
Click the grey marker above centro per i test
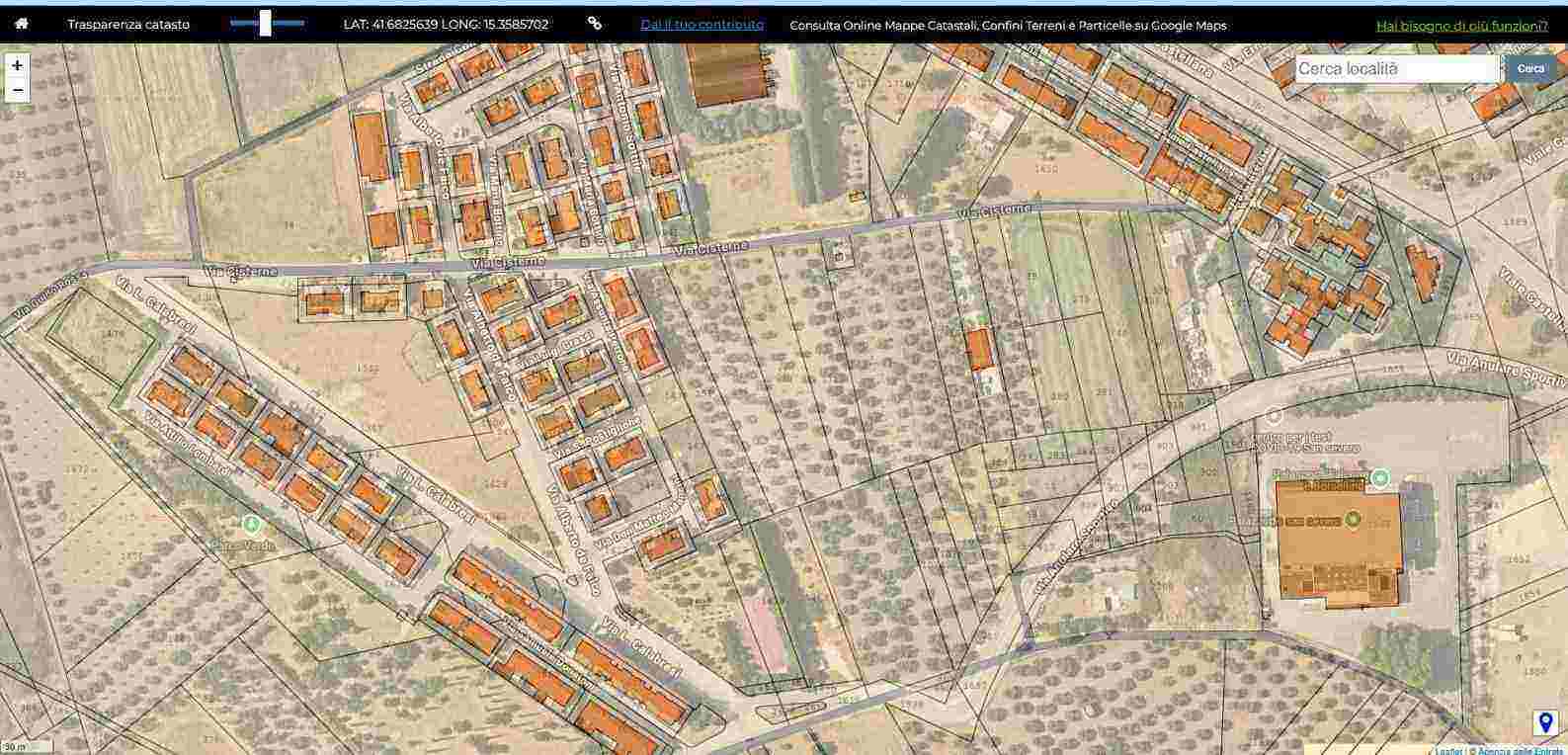click(1274, 416)
